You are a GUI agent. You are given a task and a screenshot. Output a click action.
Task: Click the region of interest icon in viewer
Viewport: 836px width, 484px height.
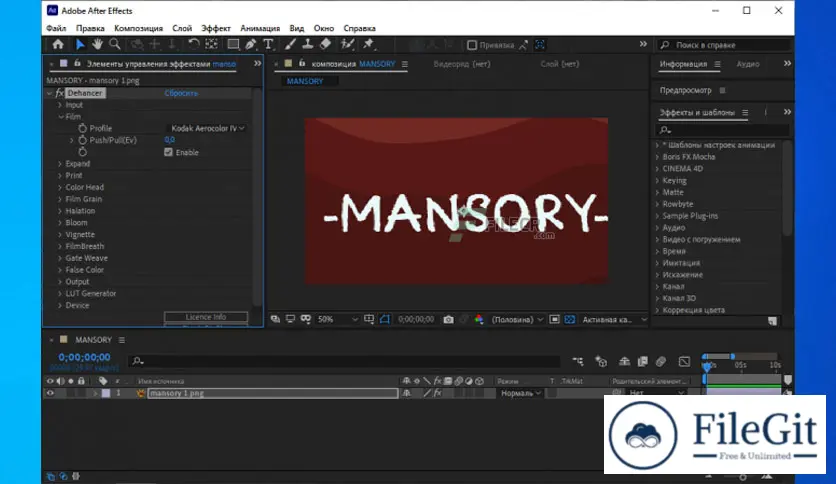coord(554,319)
